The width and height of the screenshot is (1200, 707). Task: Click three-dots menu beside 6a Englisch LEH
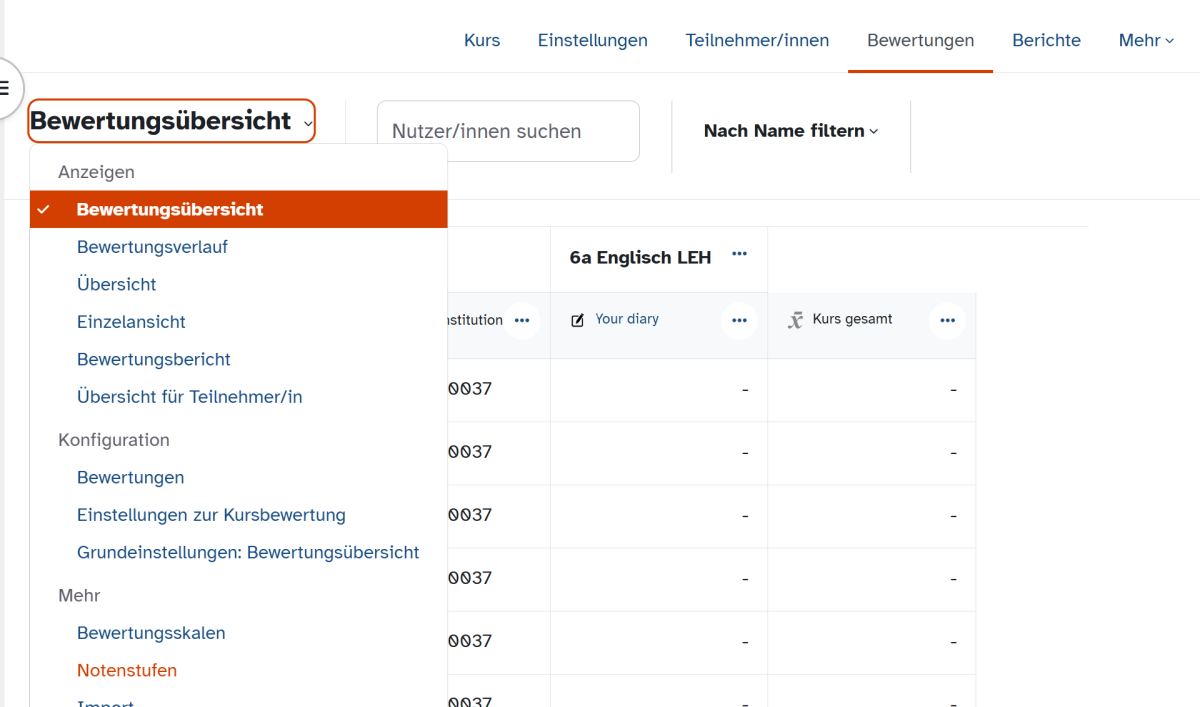[x=739, y=255]
